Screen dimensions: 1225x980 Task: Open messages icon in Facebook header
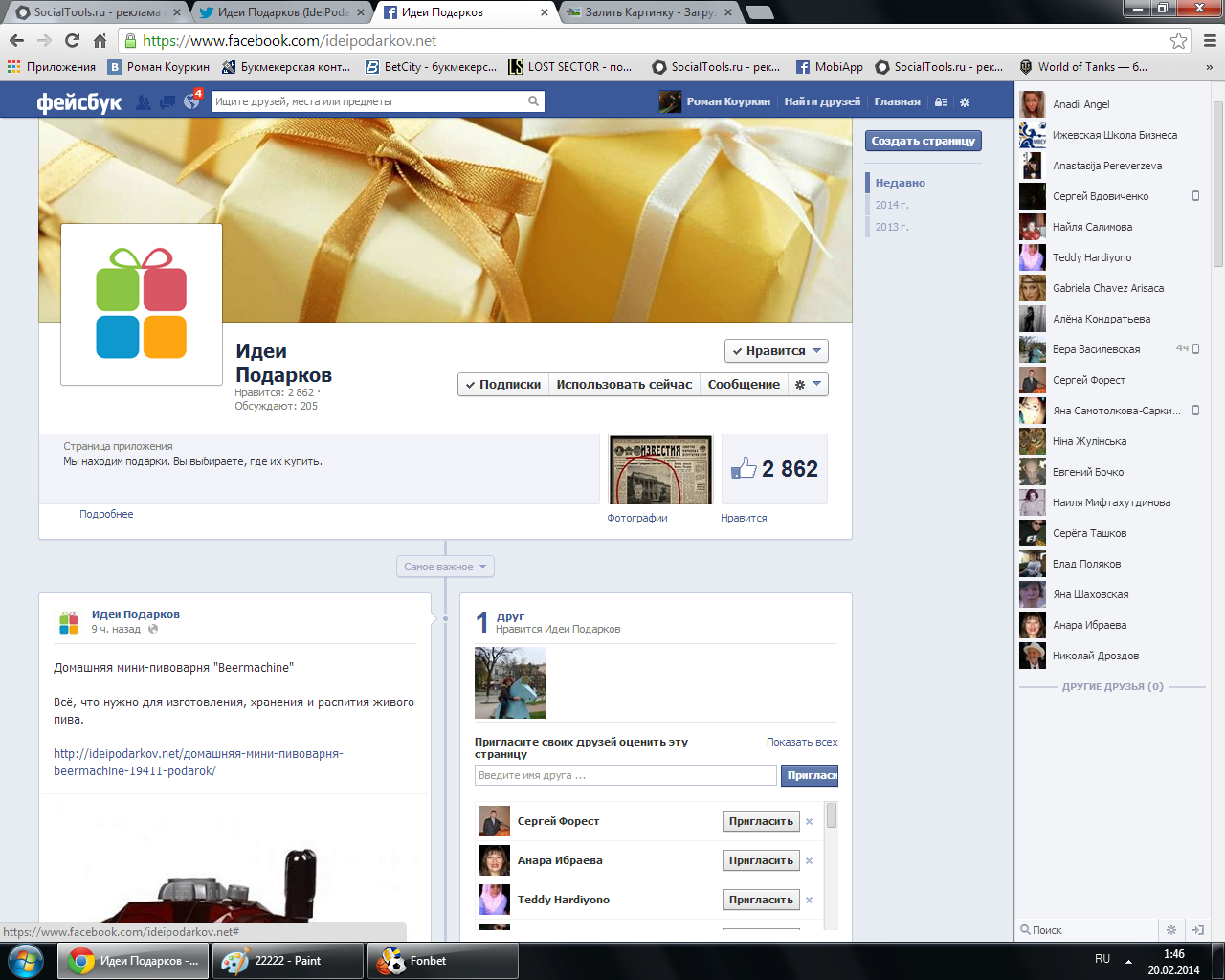tap(167, 101)
